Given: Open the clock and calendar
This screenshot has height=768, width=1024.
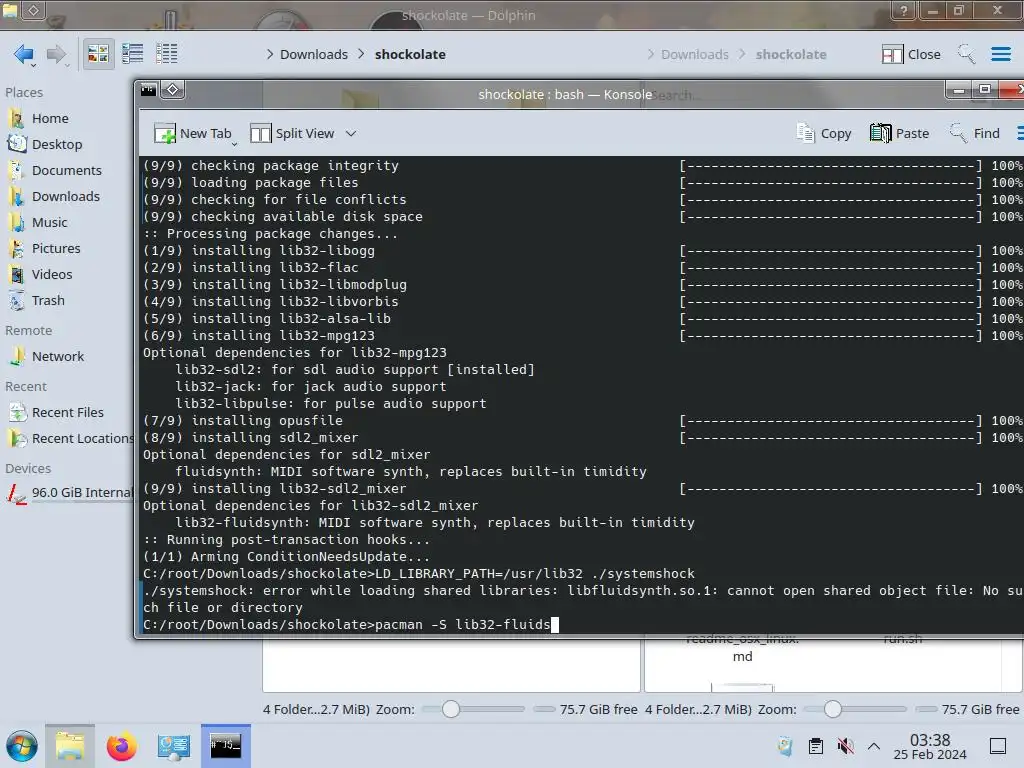Looking at the screenshot, I should tap(930, 746).
